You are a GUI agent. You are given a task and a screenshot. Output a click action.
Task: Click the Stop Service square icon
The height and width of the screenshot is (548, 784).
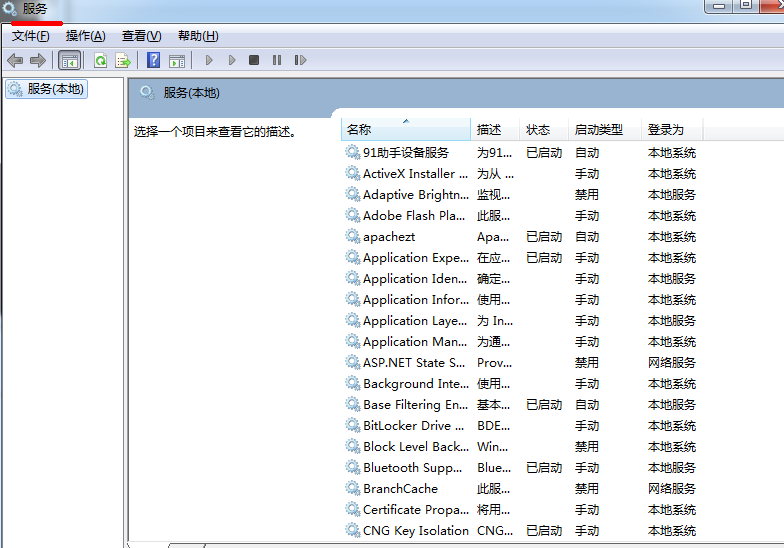click(254, 60)
